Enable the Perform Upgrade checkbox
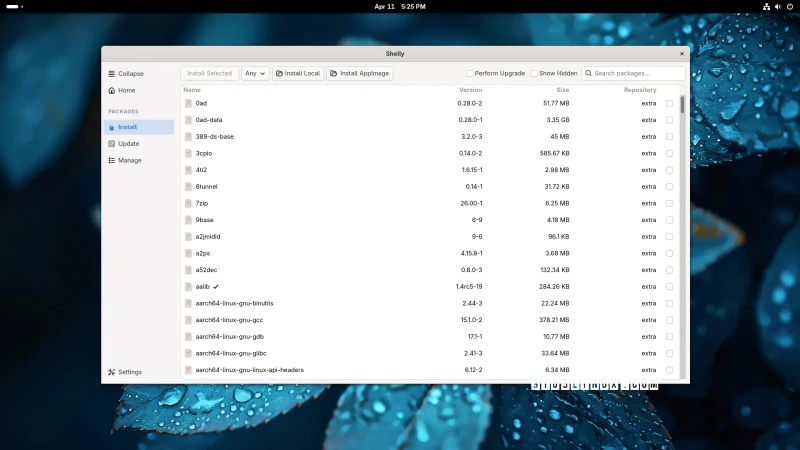 [469, 73]
